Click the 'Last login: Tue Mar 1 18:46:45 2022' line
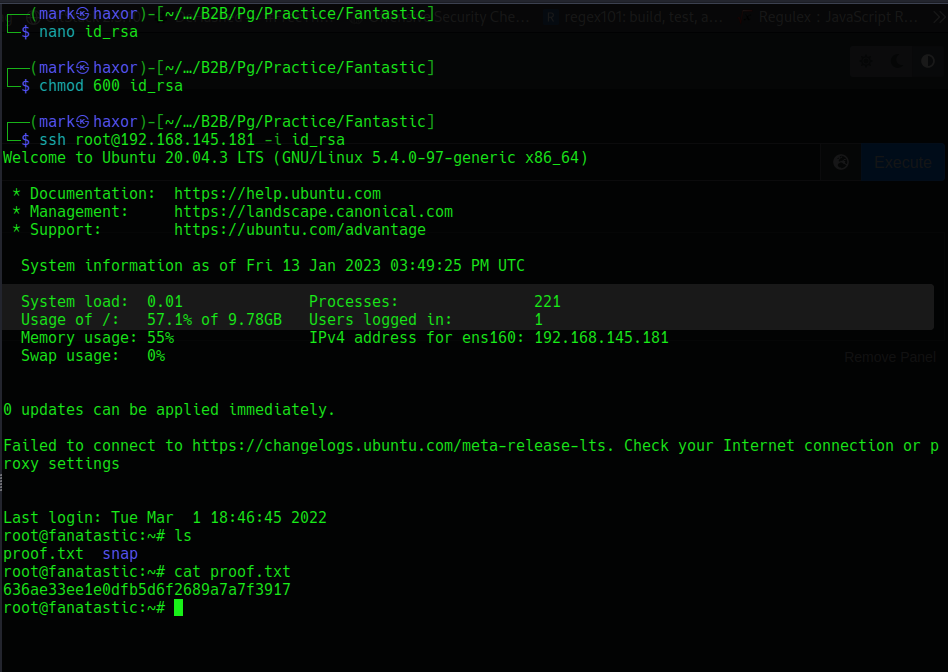The width and height of the screenshot is (948, 672). (164, 518)
